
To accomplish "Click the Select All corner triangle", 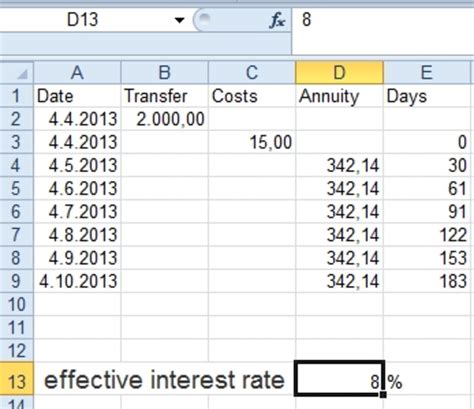I will [17, 72].
